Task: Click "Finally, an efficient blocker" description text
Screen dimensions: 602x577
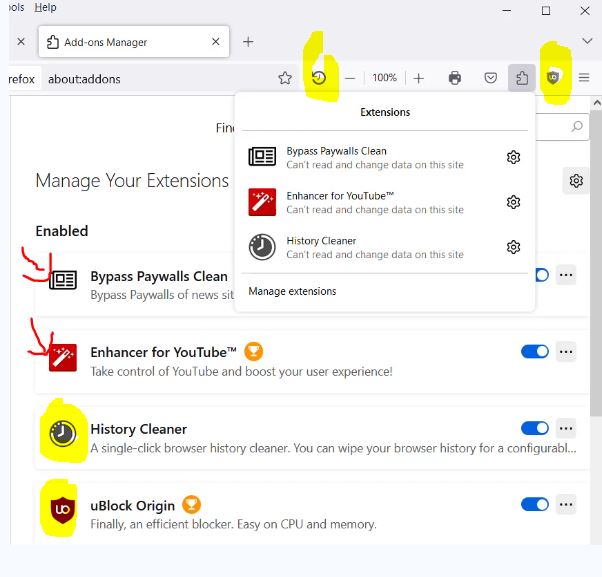Action: point(233,524)
